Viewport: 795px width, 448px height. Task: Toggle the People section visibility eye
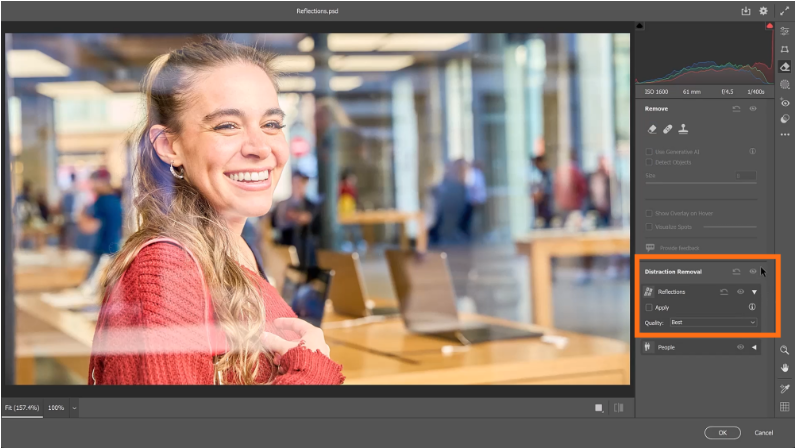(740, 347)
